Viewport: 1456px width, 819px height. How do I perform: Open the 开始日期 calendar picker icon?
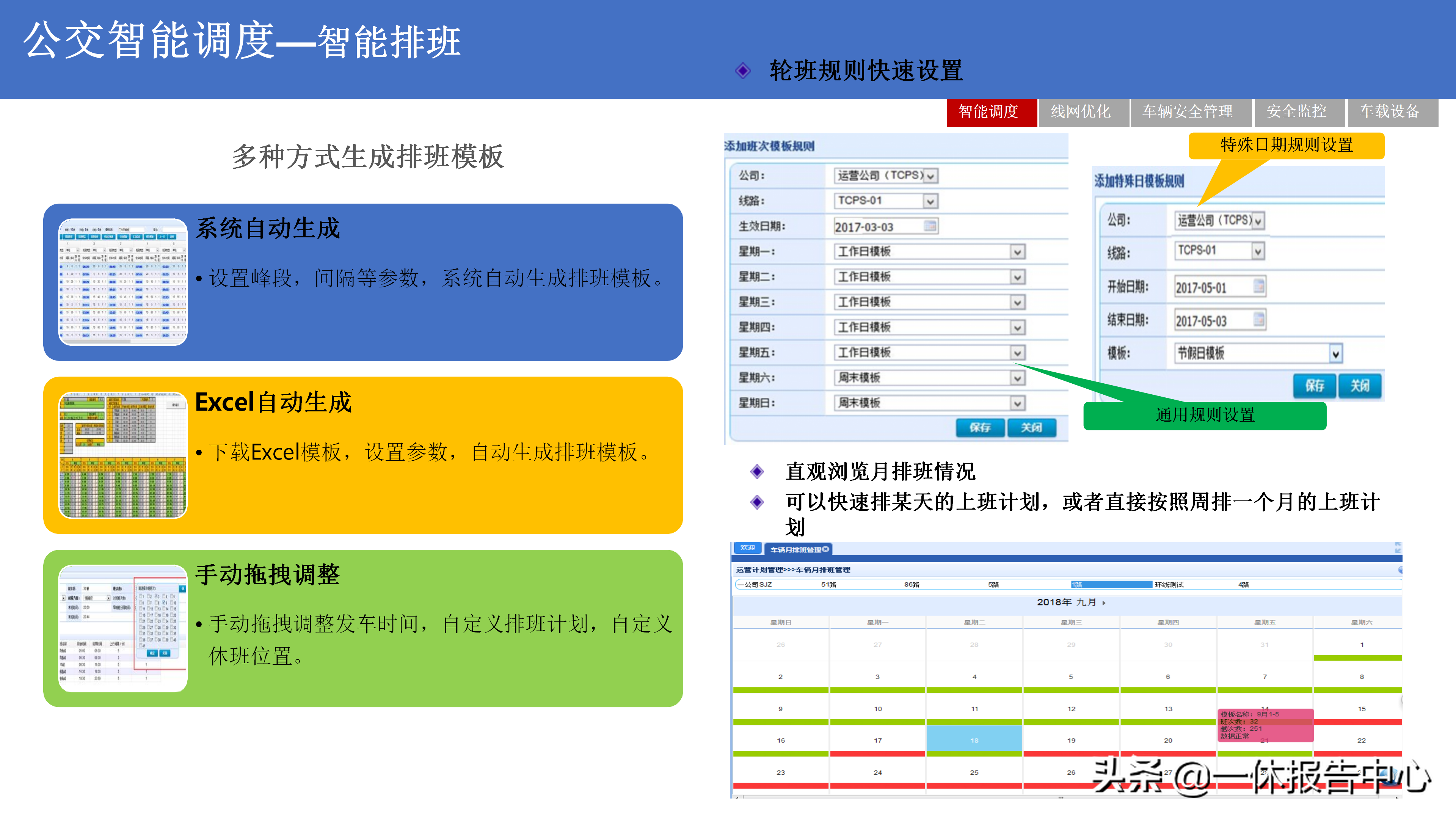[1259, 286]
